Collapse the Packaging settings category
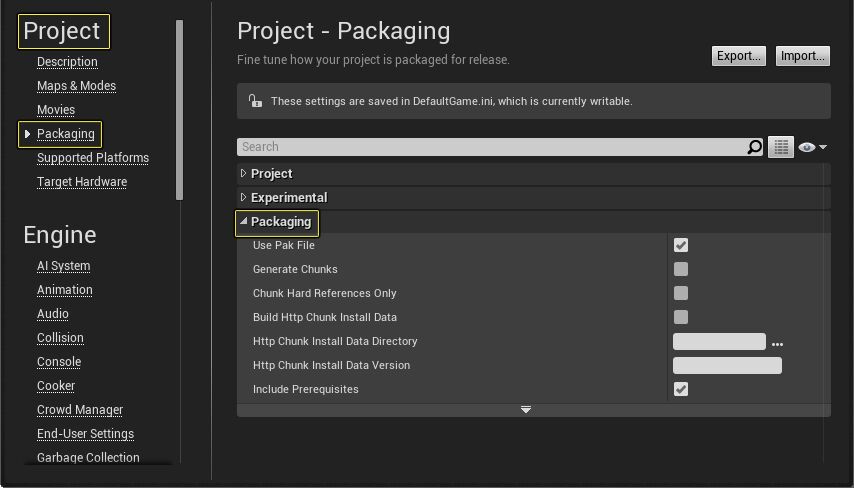Image resolution: width=854 pixels, height=488 pixels. (244, 222)
